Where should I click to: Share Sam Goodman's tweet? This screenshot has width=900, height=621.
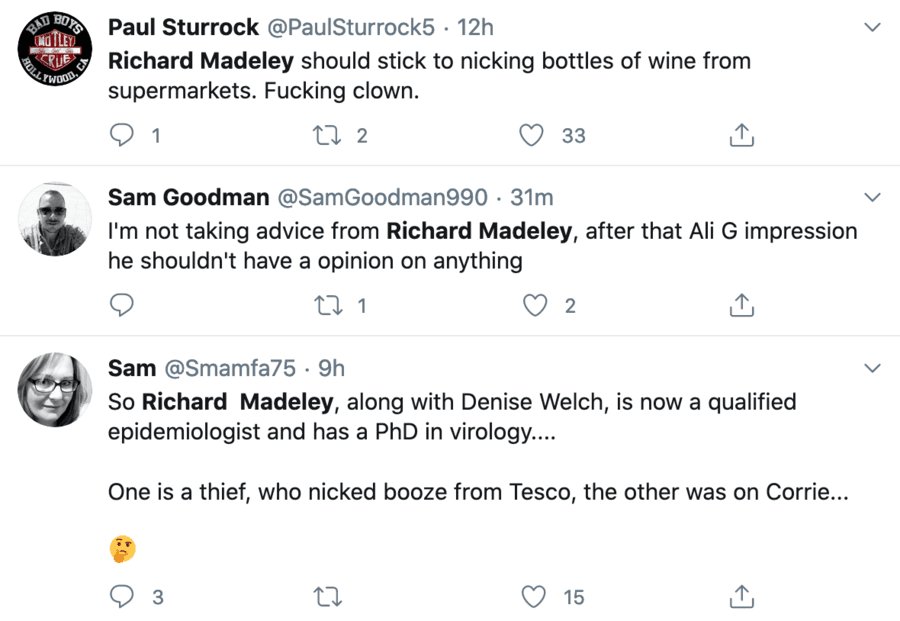741,305
